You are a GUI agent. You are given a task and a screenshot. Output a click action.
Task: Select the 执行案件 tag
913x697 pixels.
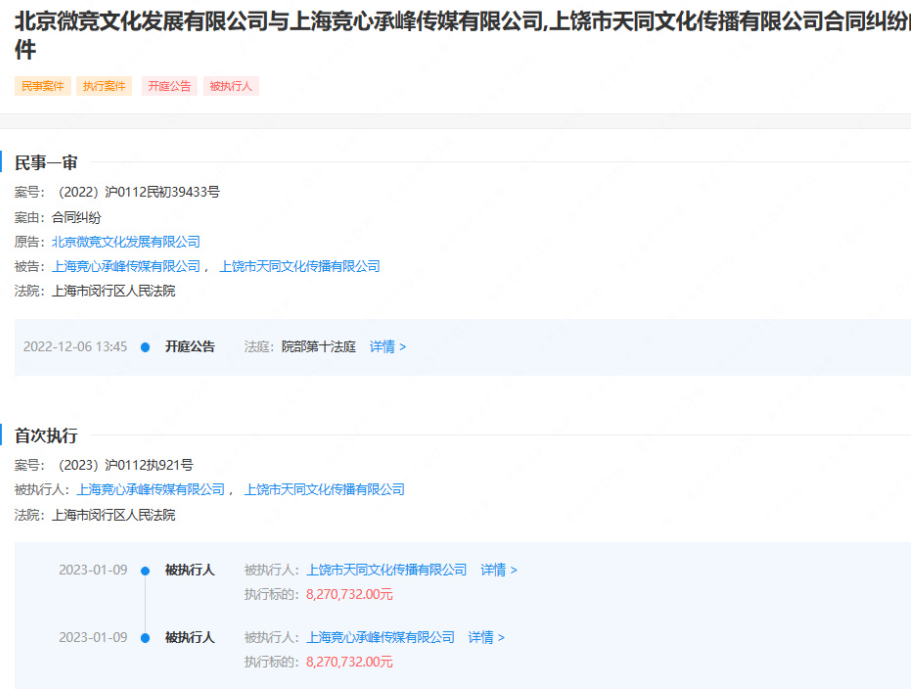pos(104,86)
